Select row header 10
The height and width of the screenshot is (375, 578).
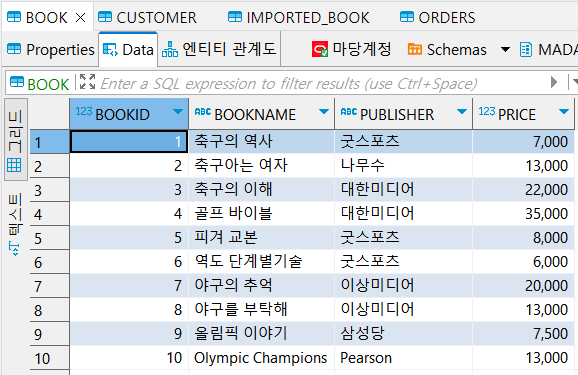pyautogui.click(x=49, y=358)
